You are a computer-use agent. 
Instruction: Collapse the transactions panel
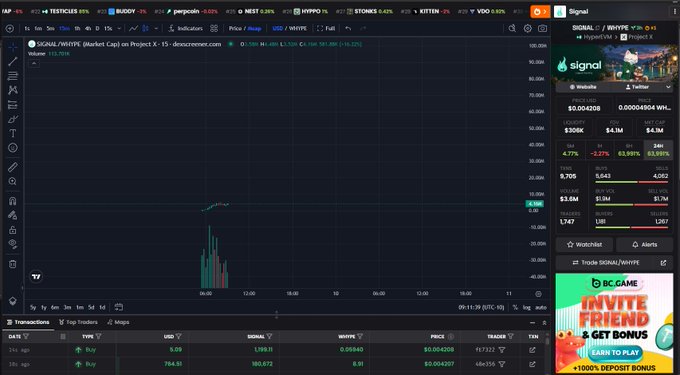[x=533, y=323]
